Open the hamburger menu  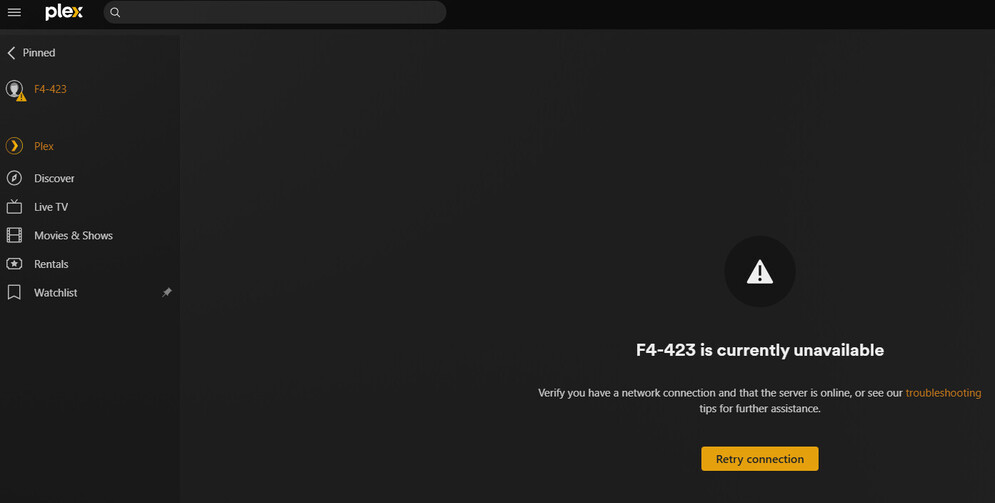[x=14, y=12]
